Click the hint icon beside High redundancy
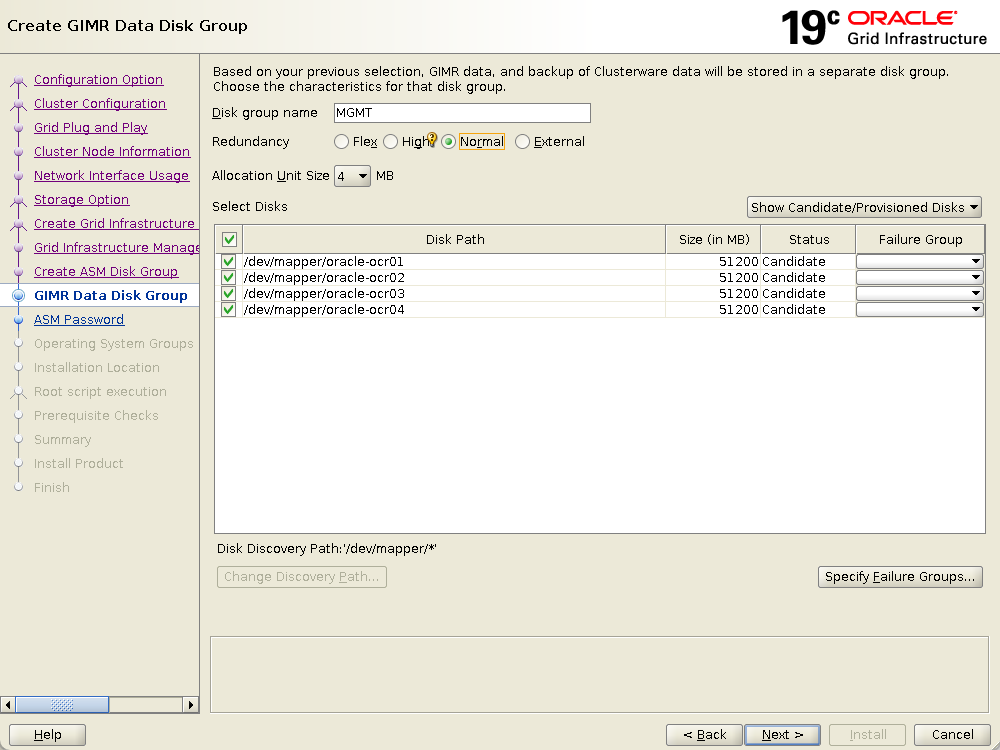Screen dimensions: 1000x750 point(432,140)
